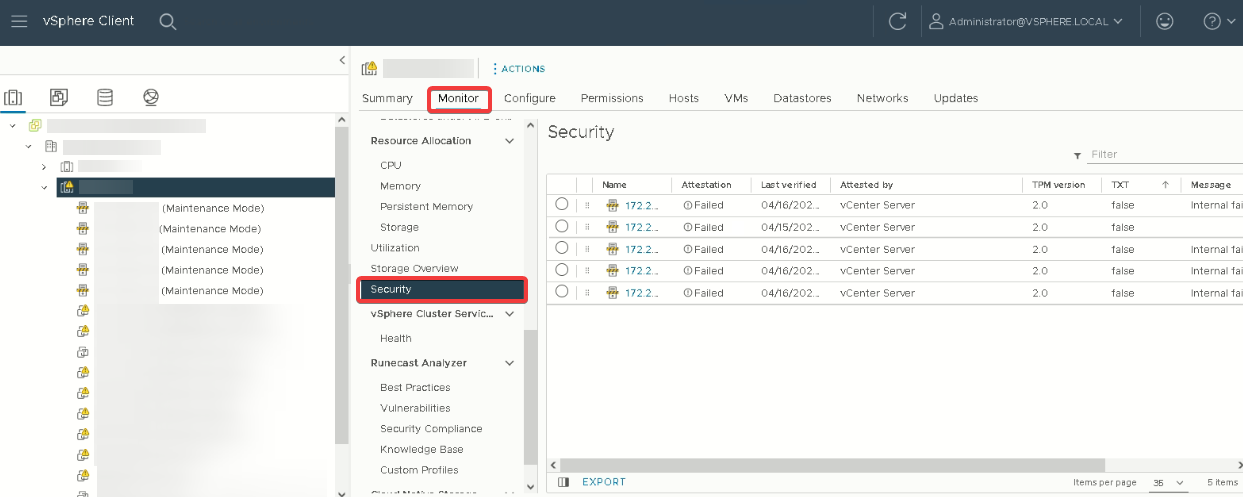Refresh the vSphere Client view
Image resolution: width=1243 pixels, height=497 pixels.
[x=897, y=21]
